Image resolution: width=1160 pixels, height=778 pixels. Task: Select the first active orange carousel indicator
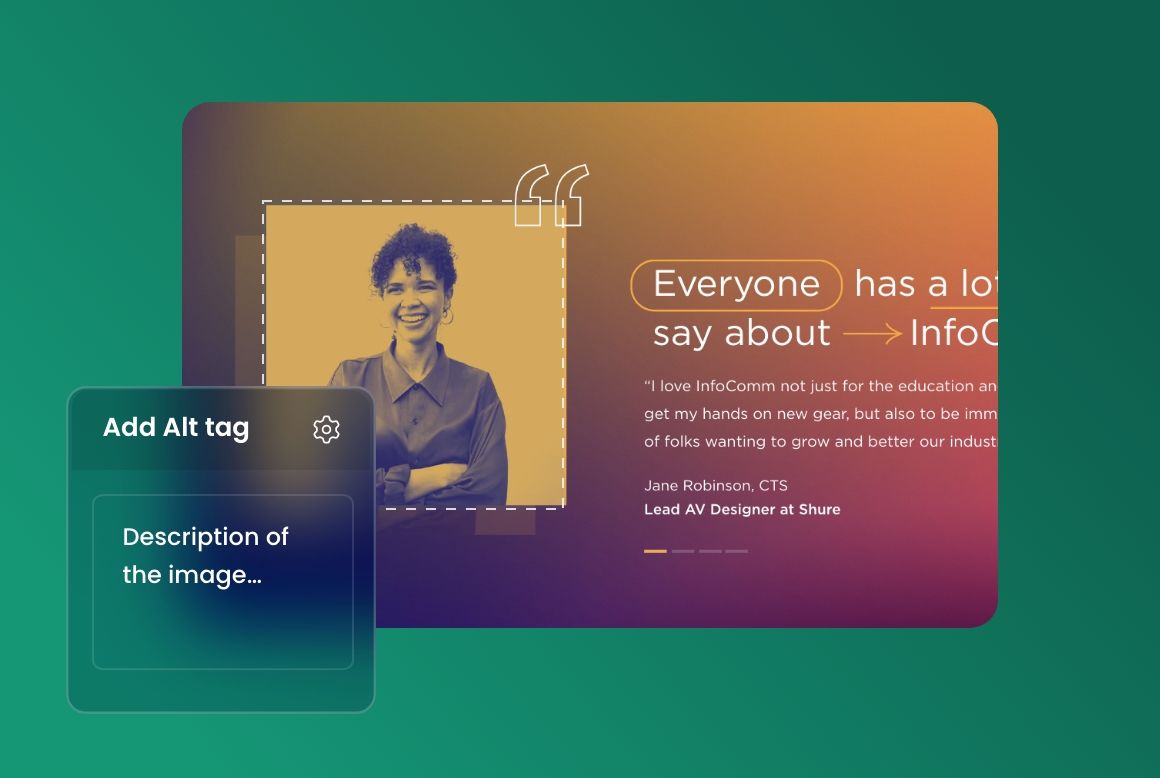tap(655, 551)
